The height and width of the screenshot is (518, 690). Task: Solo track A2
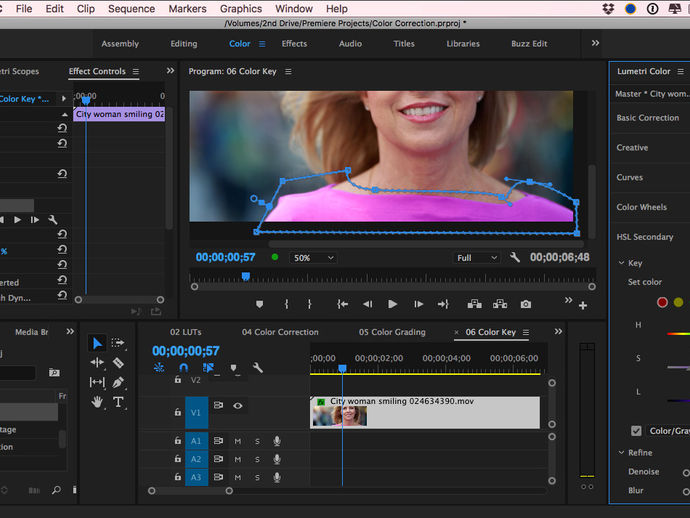(257, 459)
